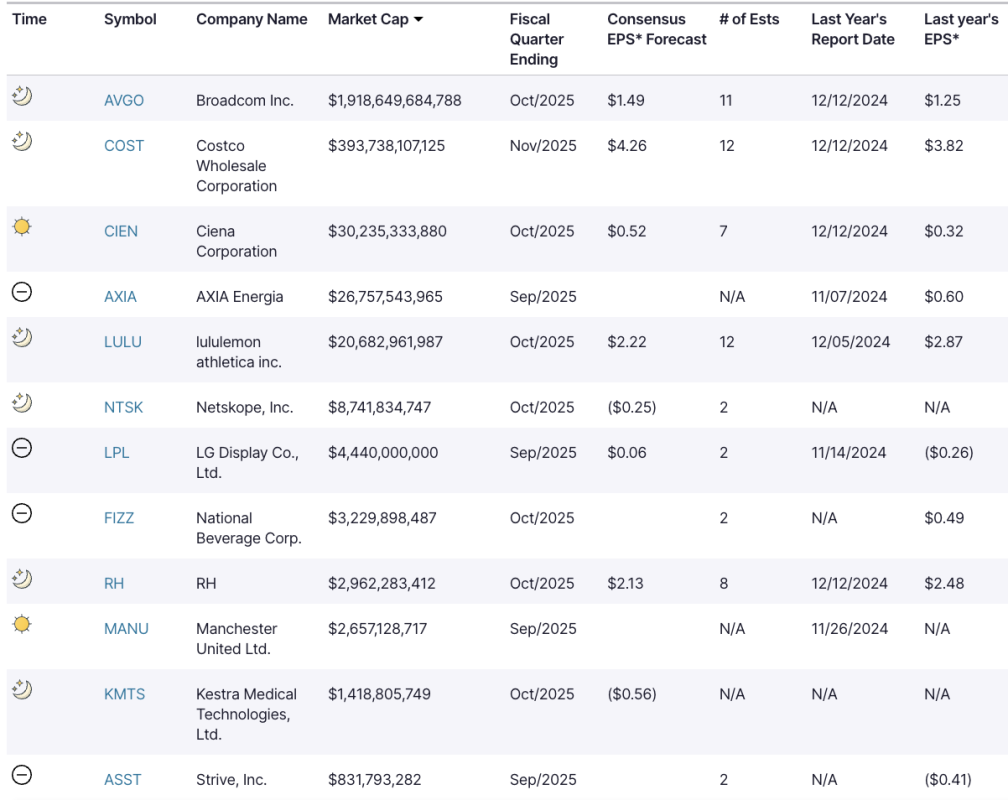Click the time-not-supplied icon for AXIA
Viewport: 1008px width, 800px height.
pos(21,292)
